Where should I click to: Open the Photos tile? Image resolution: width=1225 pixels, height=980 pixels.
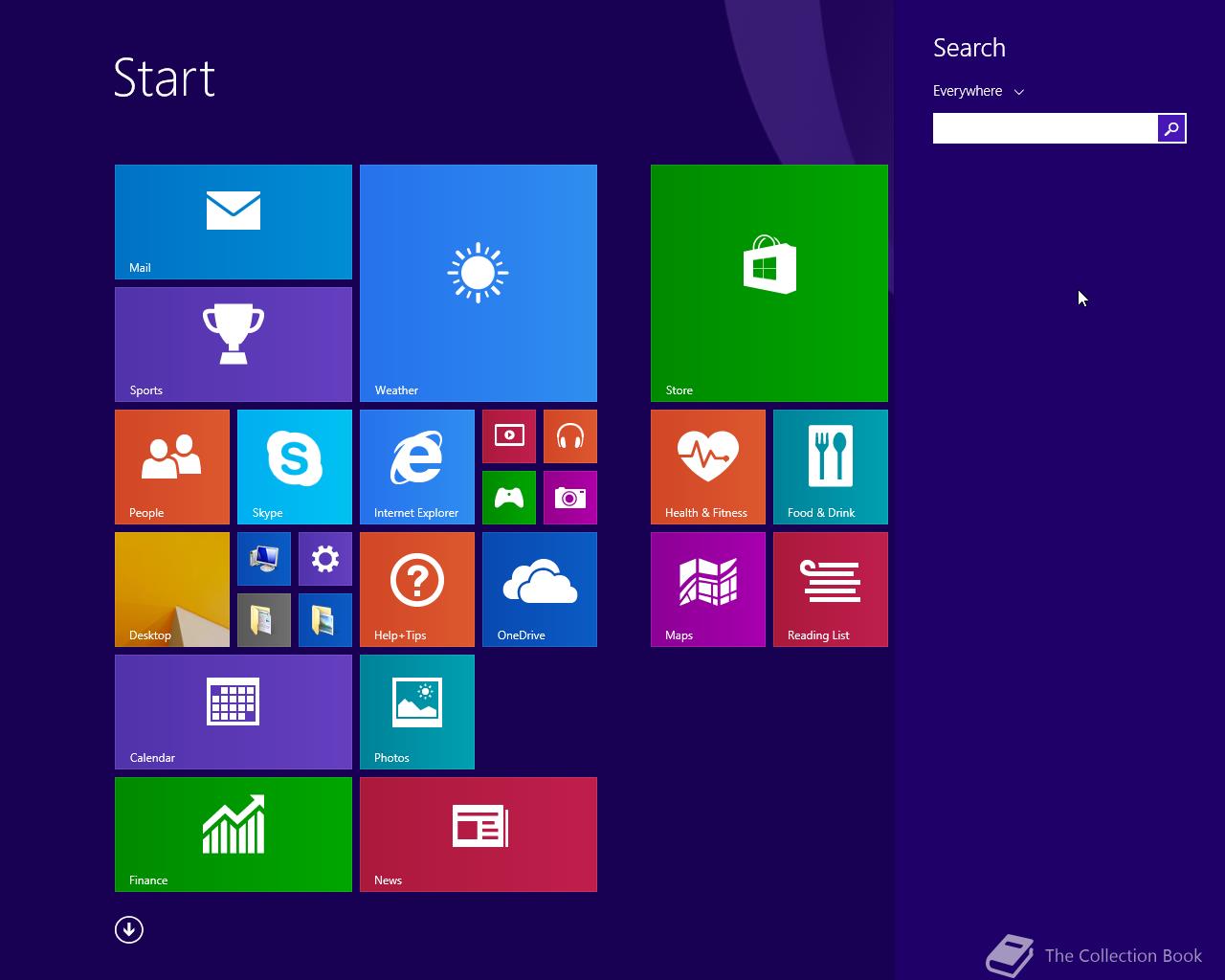417,712
